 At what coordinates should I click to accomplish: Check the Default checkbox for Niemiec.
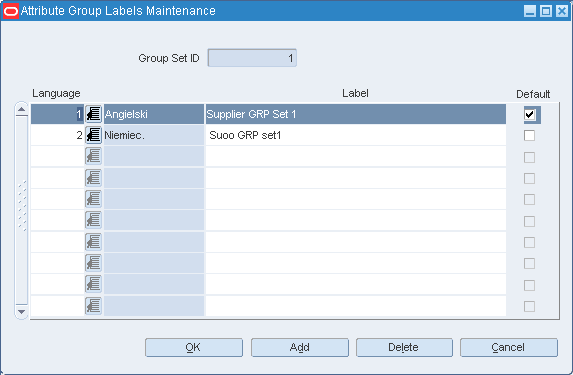pyautogui.click(x=530, y=136)
